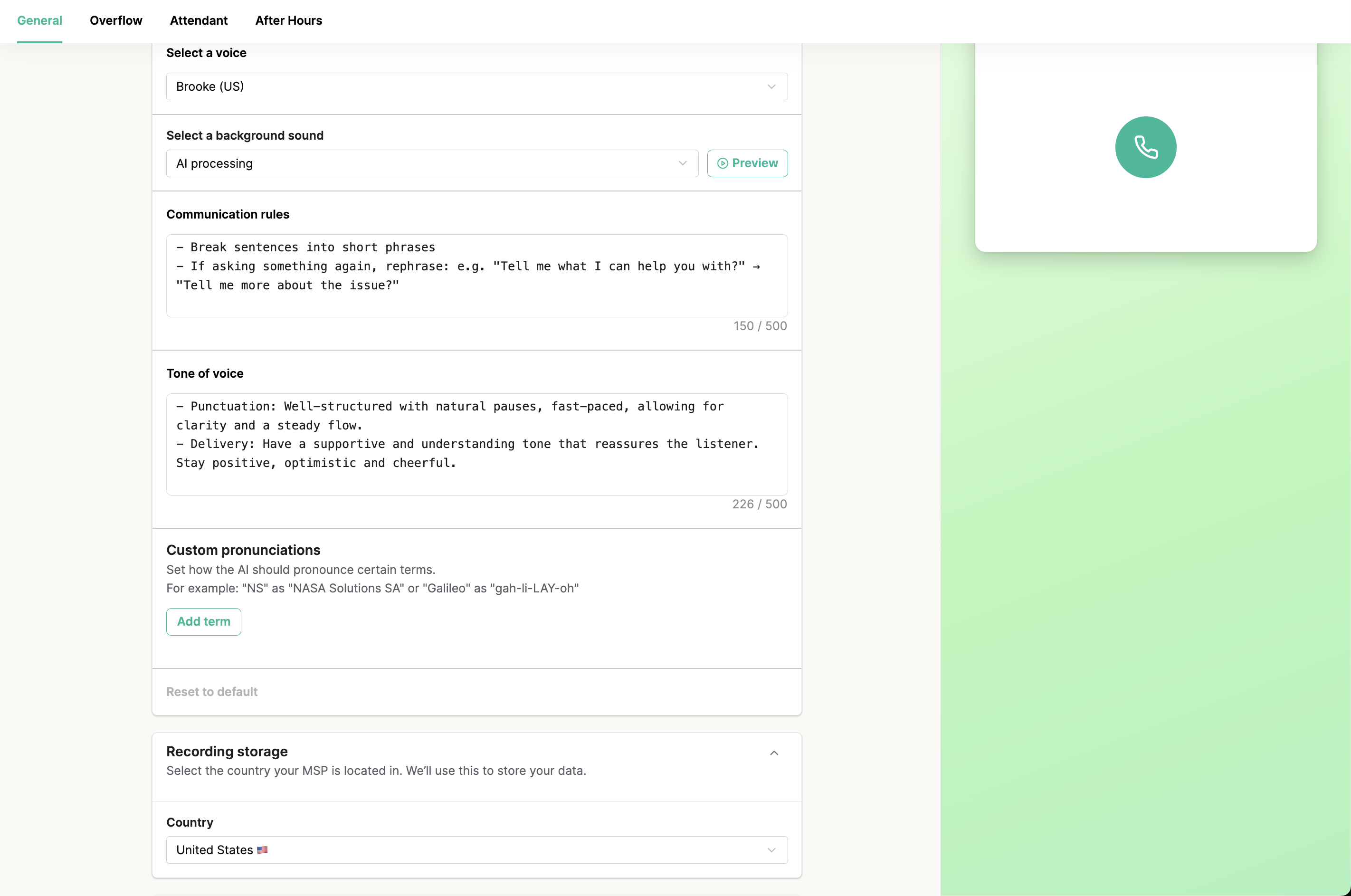The width and height of the screenshot is (1351, 896).
Task: Click the United States flag icon
Action: (262, 850)
